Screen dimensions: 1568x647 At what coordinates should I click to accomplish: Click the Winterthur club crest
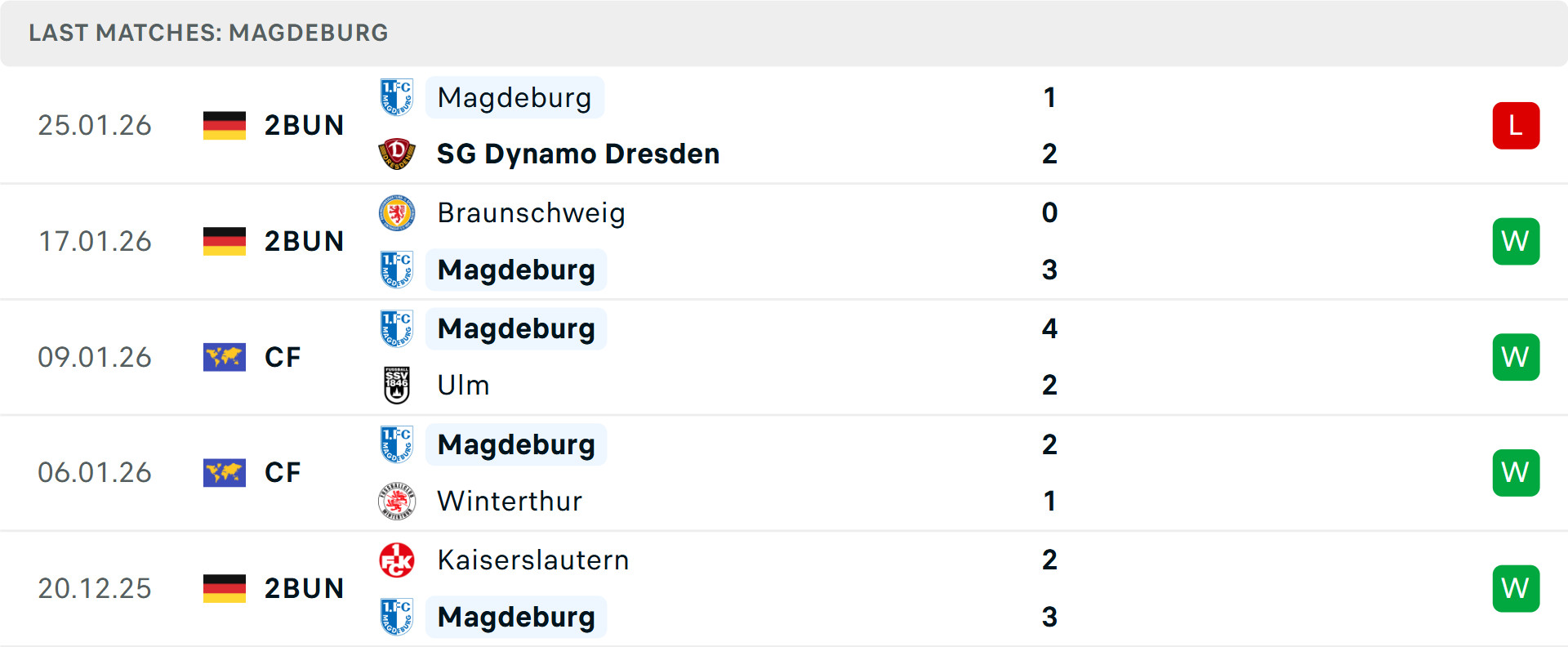397,501
